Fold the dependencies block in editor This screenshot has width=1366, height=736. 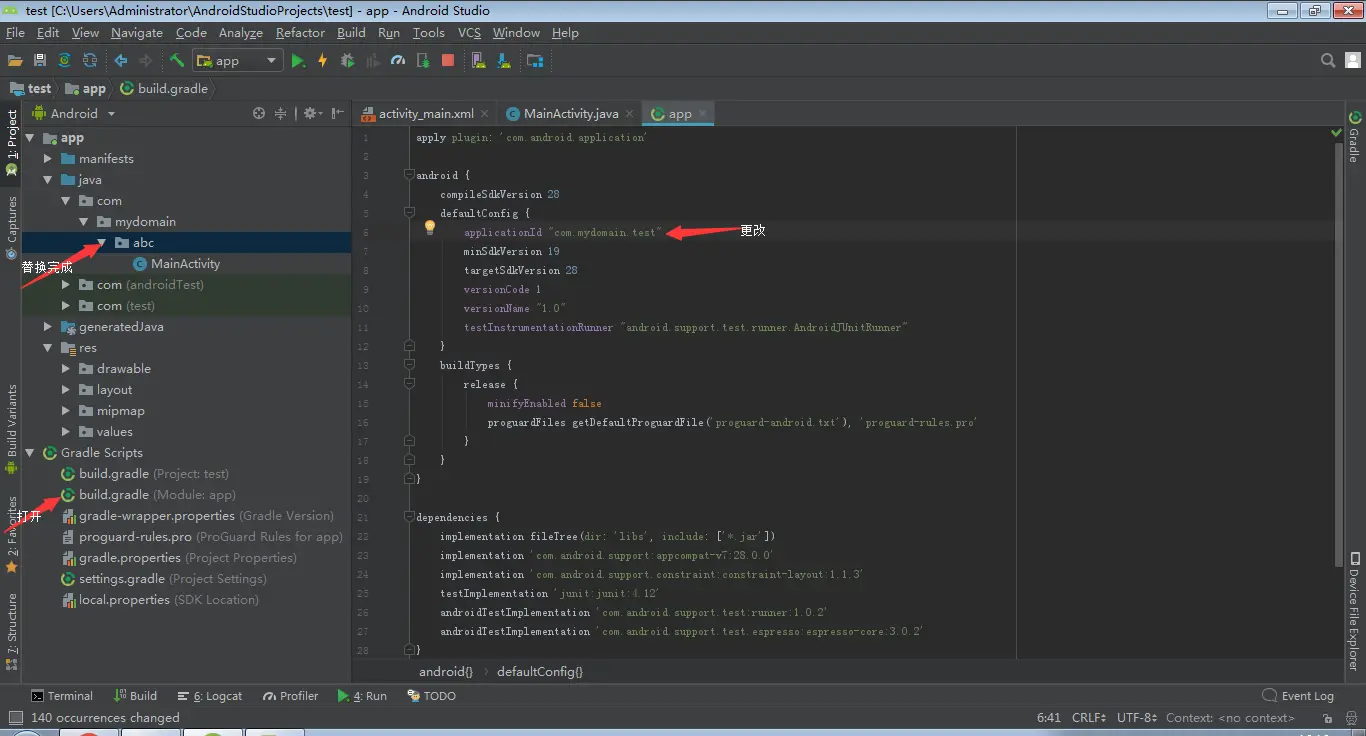tap(409, 517)
